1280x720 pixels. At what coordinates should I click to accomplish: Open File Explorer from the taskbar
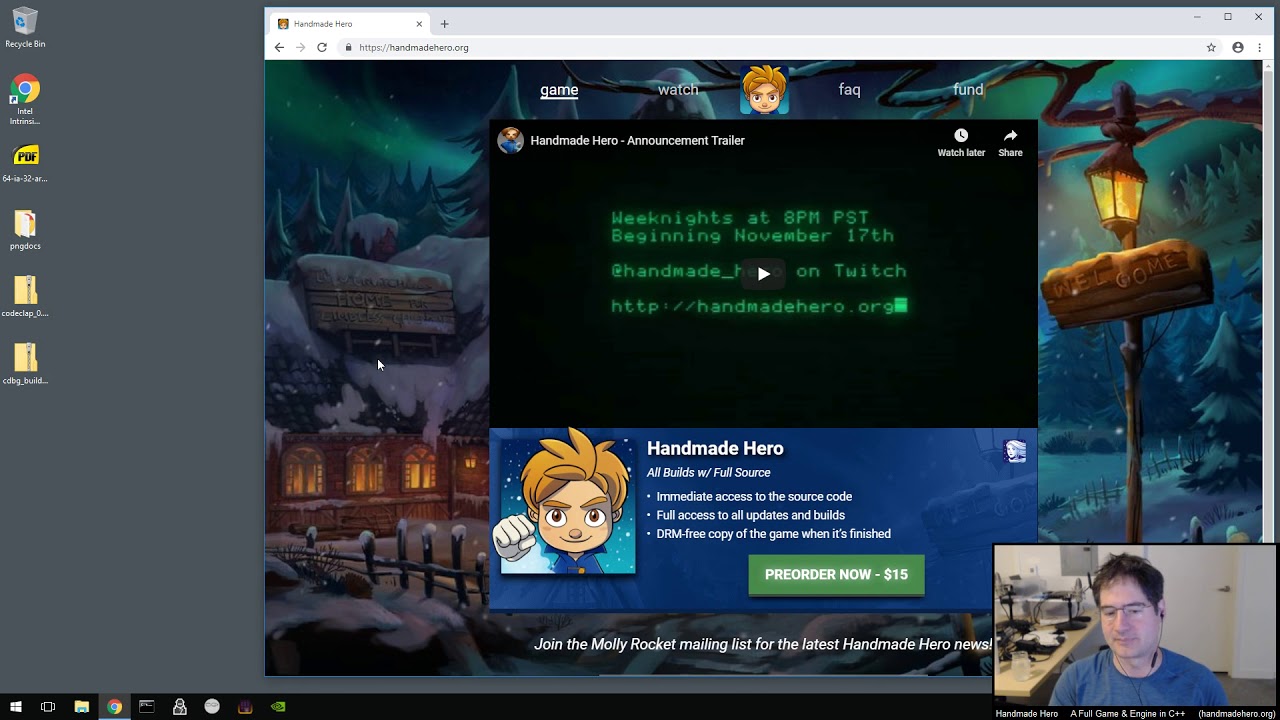tap(82, 707)
